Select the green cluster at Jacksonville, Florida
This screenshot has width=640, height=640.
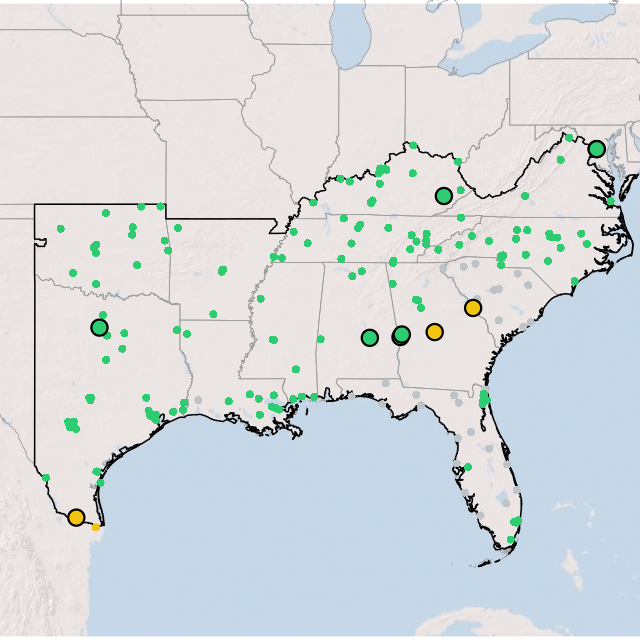tap(484, 398)
